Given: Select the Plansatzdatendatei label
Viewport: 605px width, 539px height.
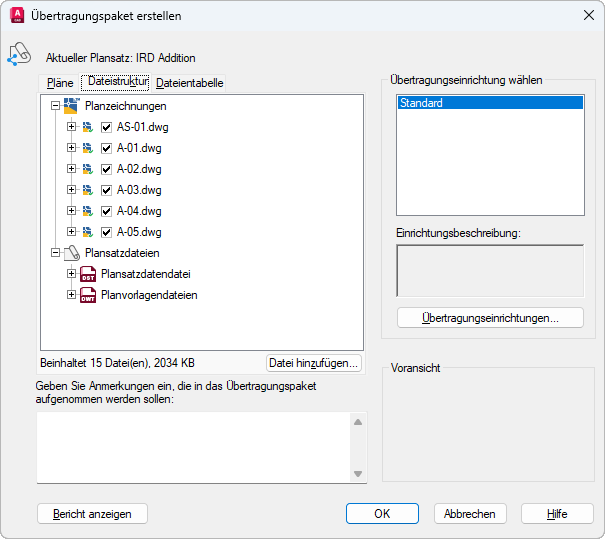Looking at the screenshot, I should 145,274.
